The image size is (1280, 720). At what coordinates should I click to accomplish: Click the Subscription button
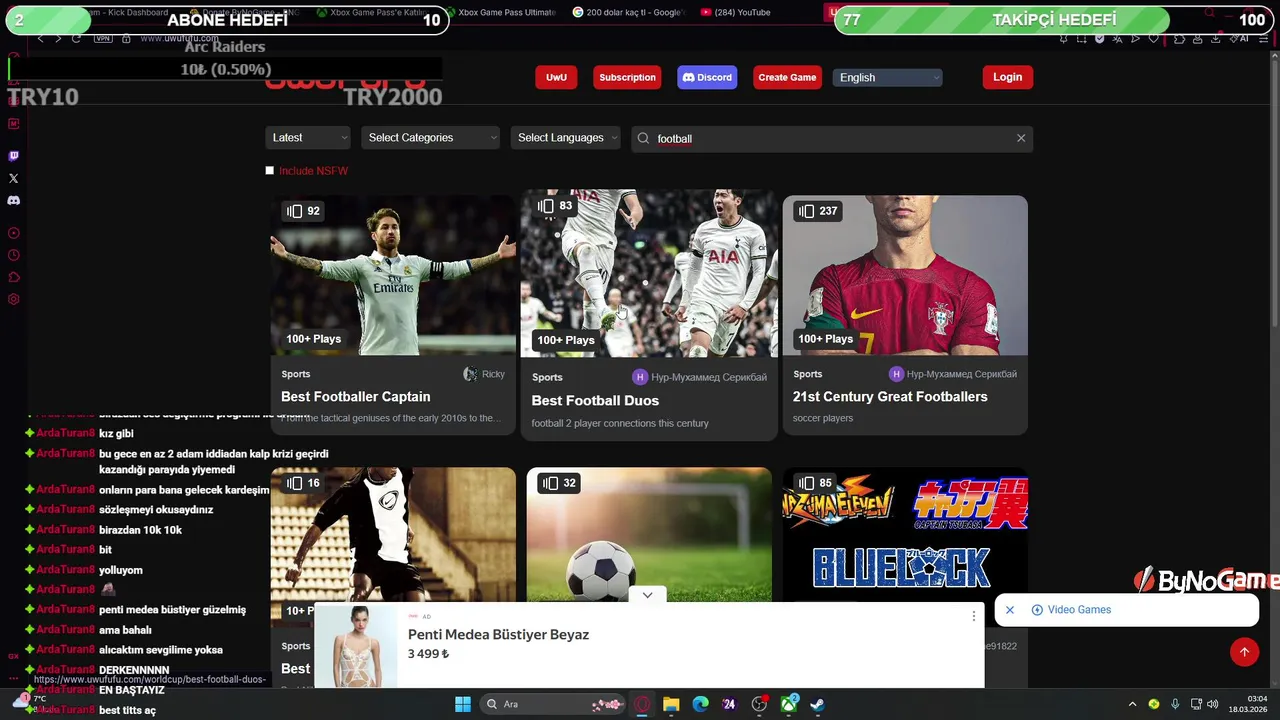click(627, 77)
